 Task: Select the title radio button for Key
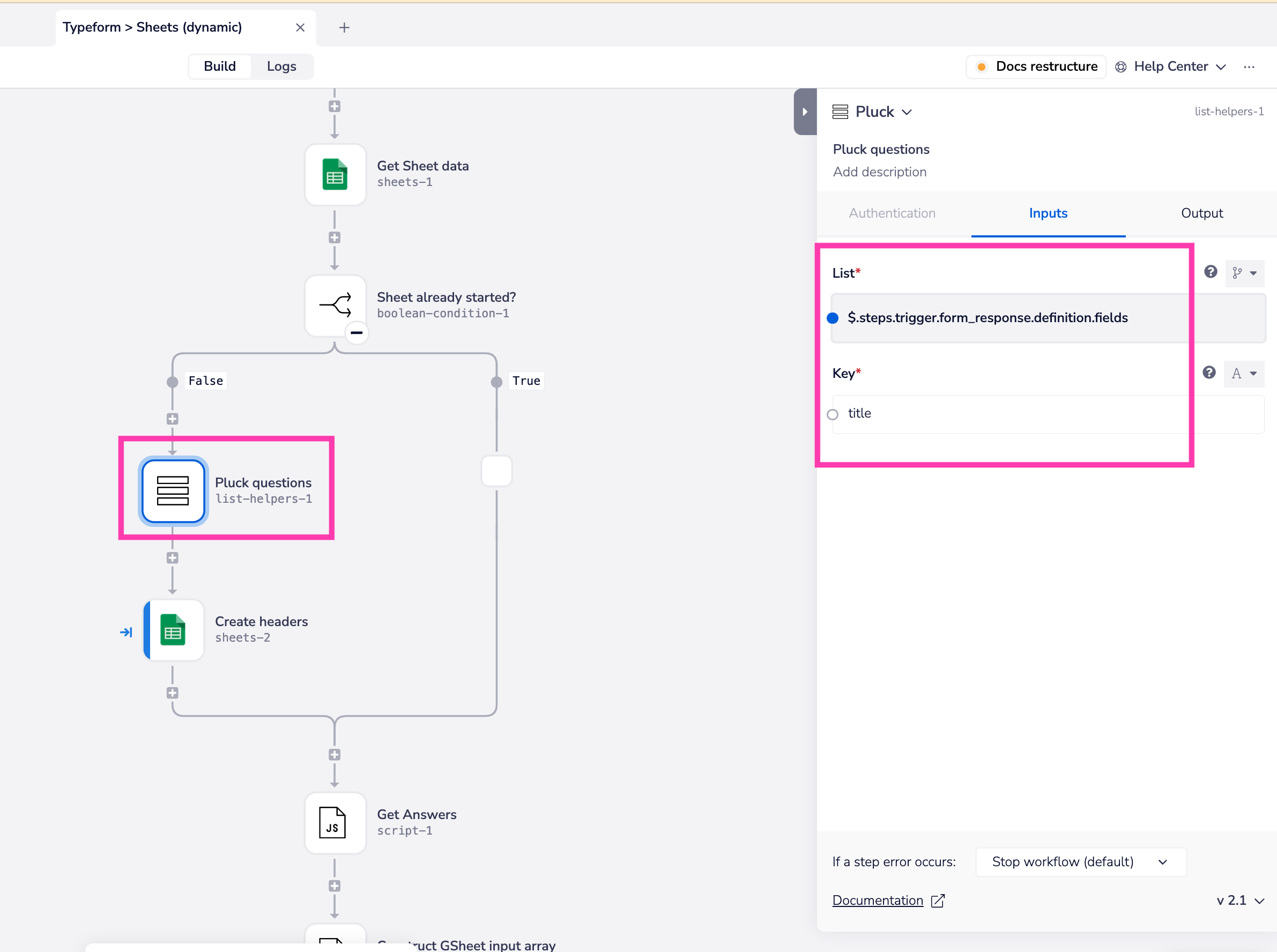833,411
